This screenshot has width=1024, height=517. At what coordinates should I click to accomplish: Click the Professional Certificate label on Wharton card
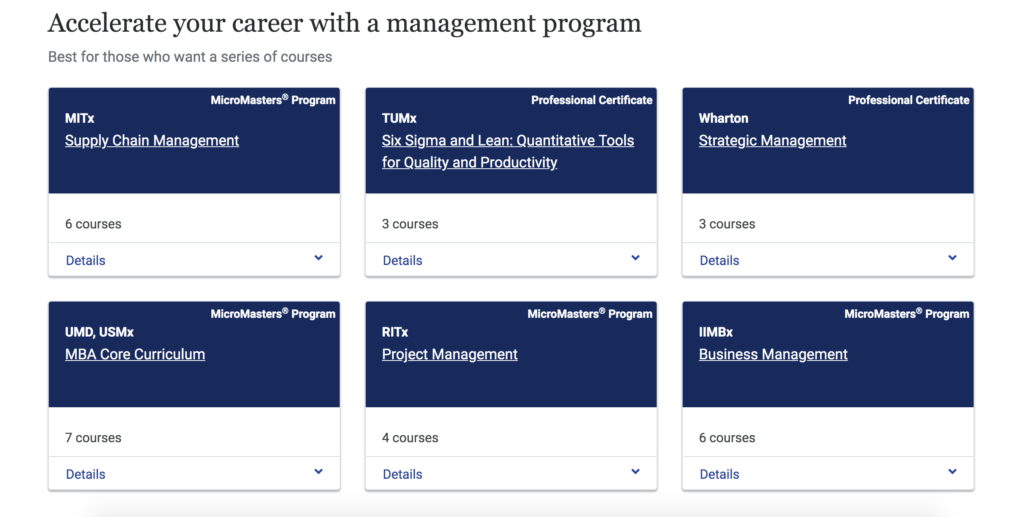pyautogui.click(x=909, y=100)
